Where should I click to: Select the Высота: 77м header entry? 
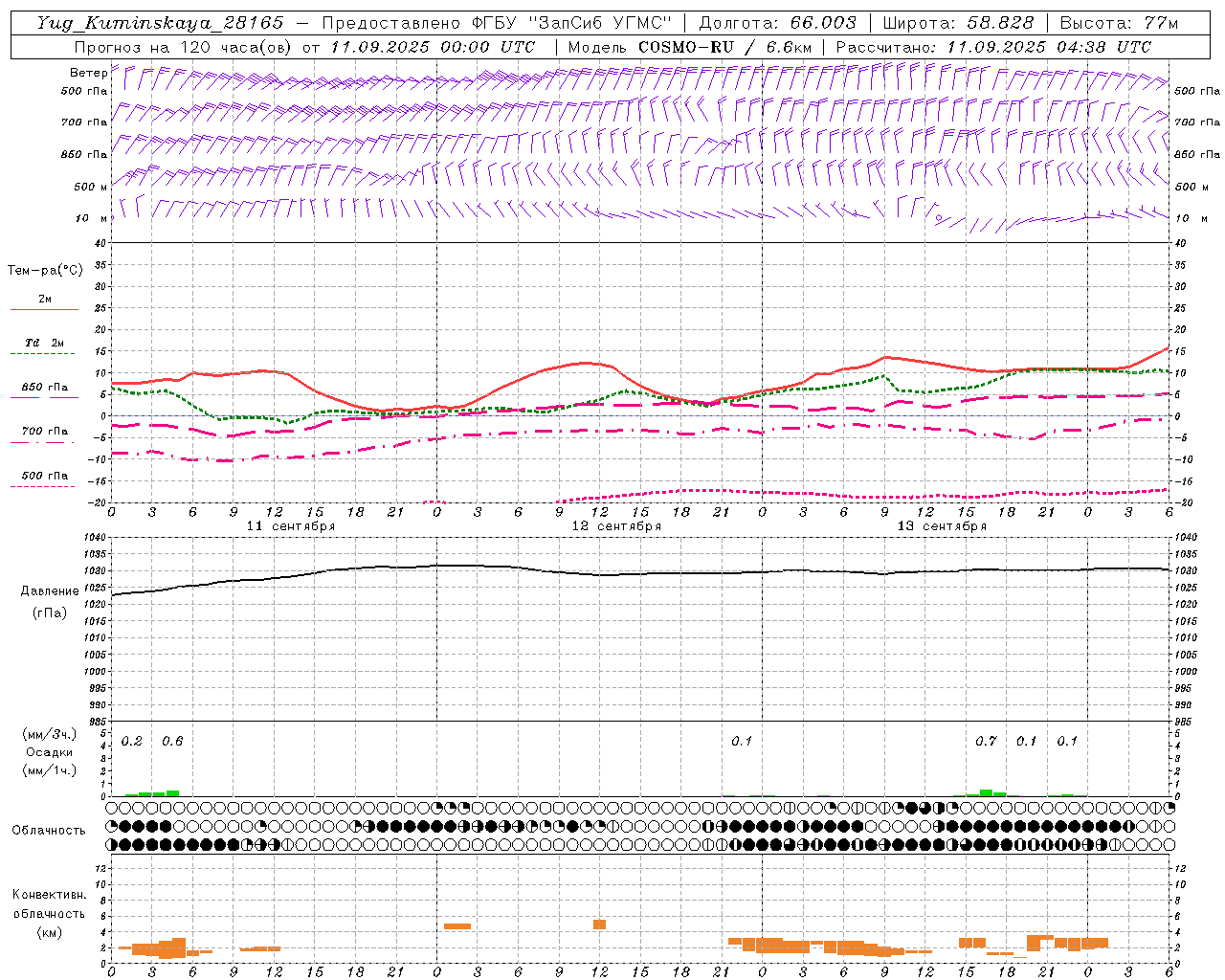pyautogui.click(x=1119, y=23)
